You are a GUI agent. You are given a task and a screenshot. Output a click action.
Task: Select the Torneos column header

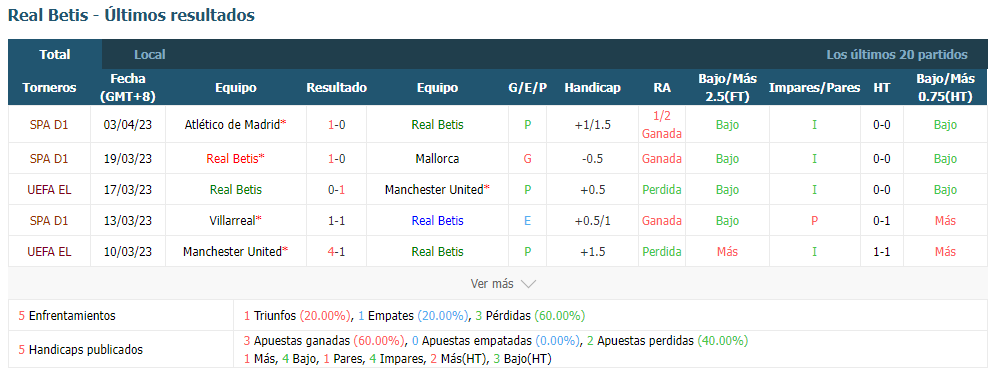point(50,88)
